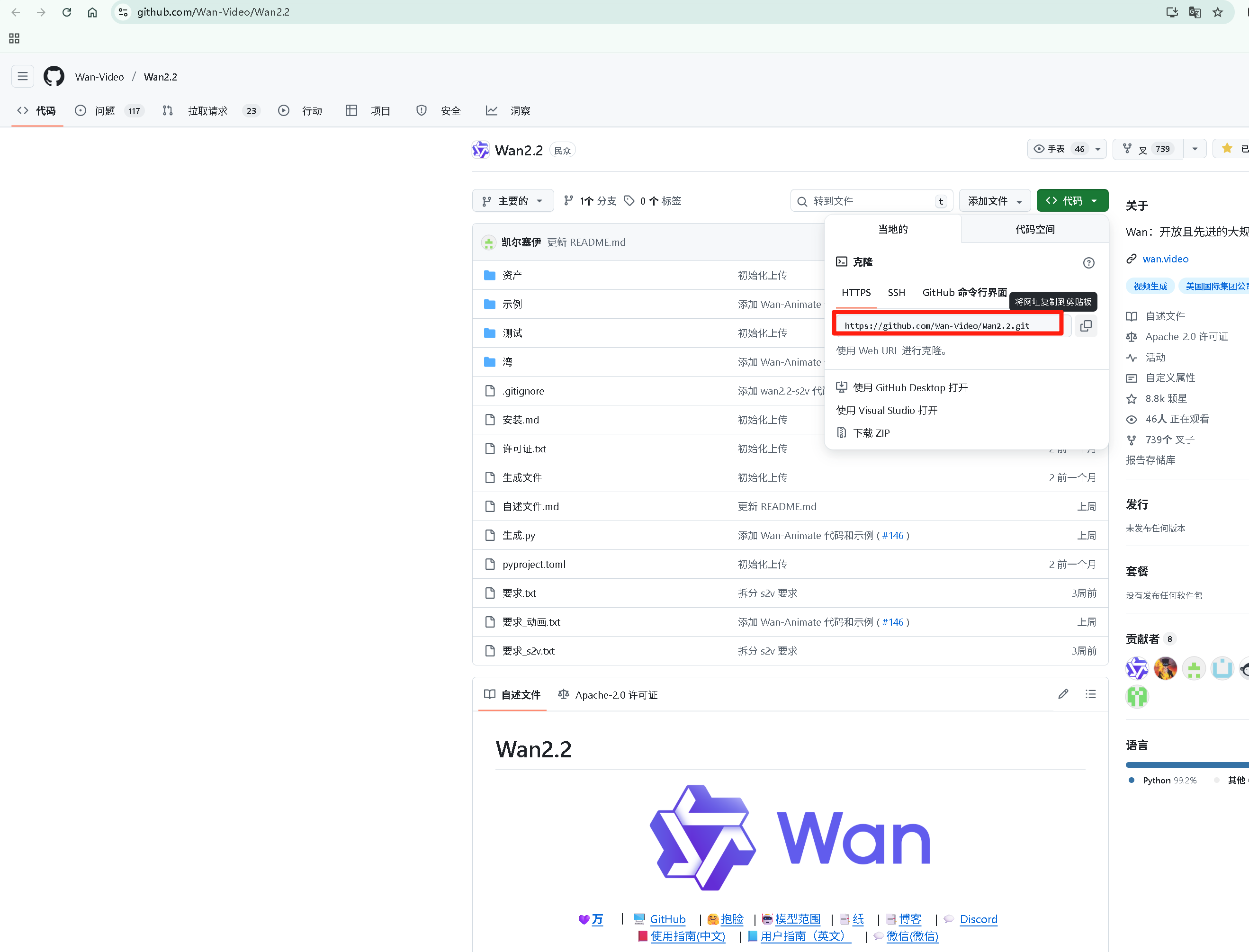Viewport: 1249px width, 952px height.
Task: Select the 代码 repository tab
Action: coord(37,111)
